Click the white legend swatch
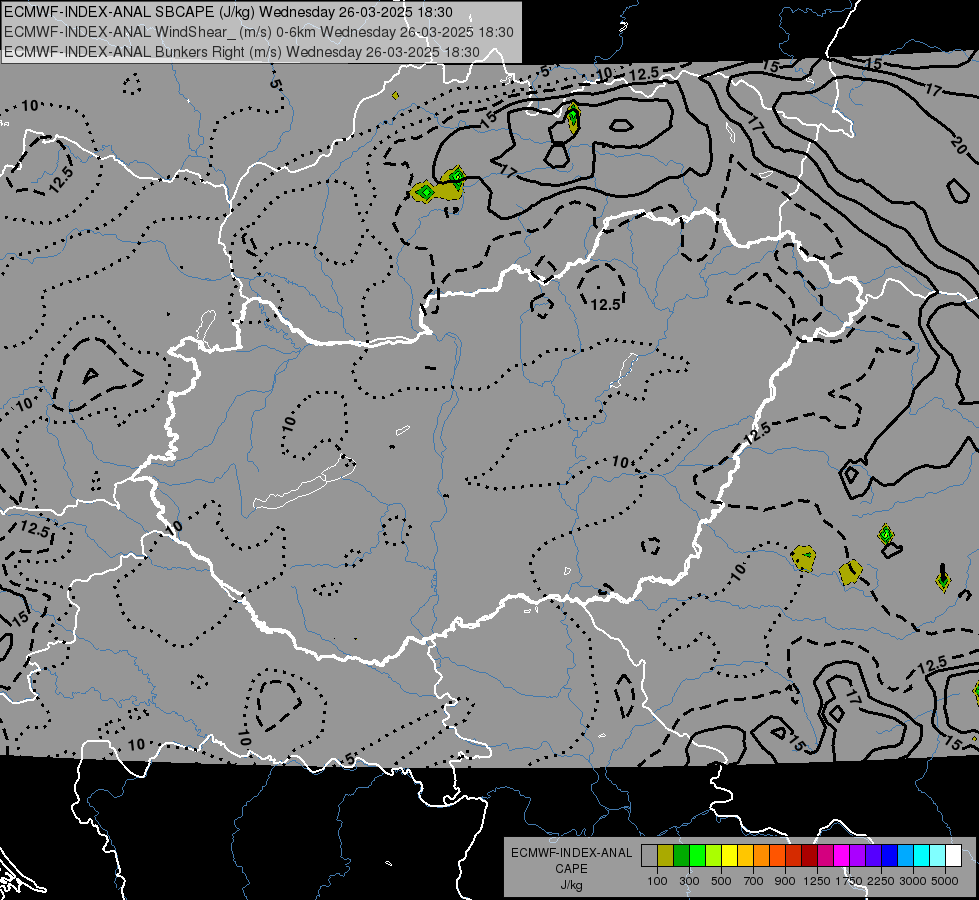Viewport: 979px width, 900px height. tap(953, 855)
